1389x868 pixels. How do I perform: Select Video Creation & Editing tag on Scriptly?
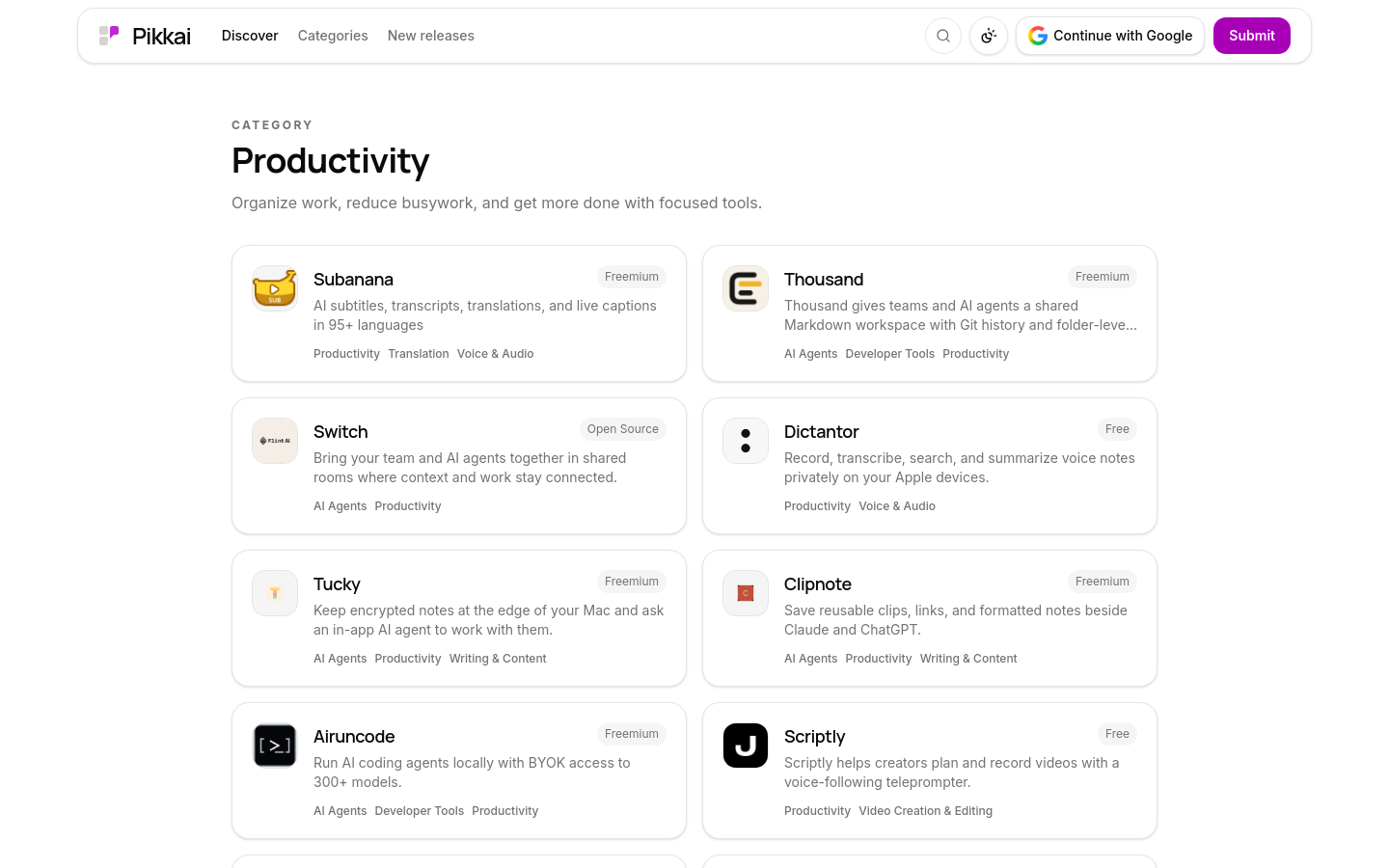pos(925,811)
